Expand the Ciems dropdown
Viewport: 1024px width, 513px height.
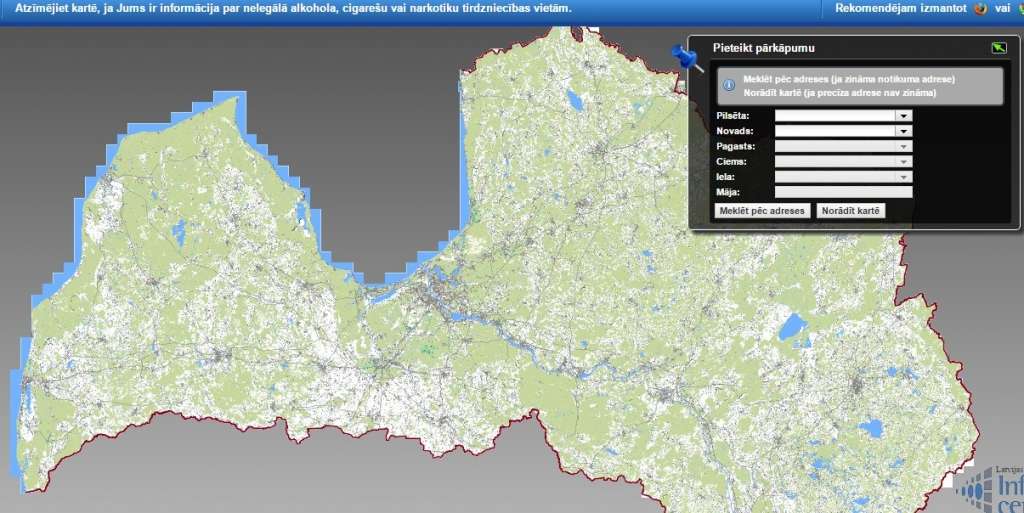pyautogui.click(x=904, y=161)
